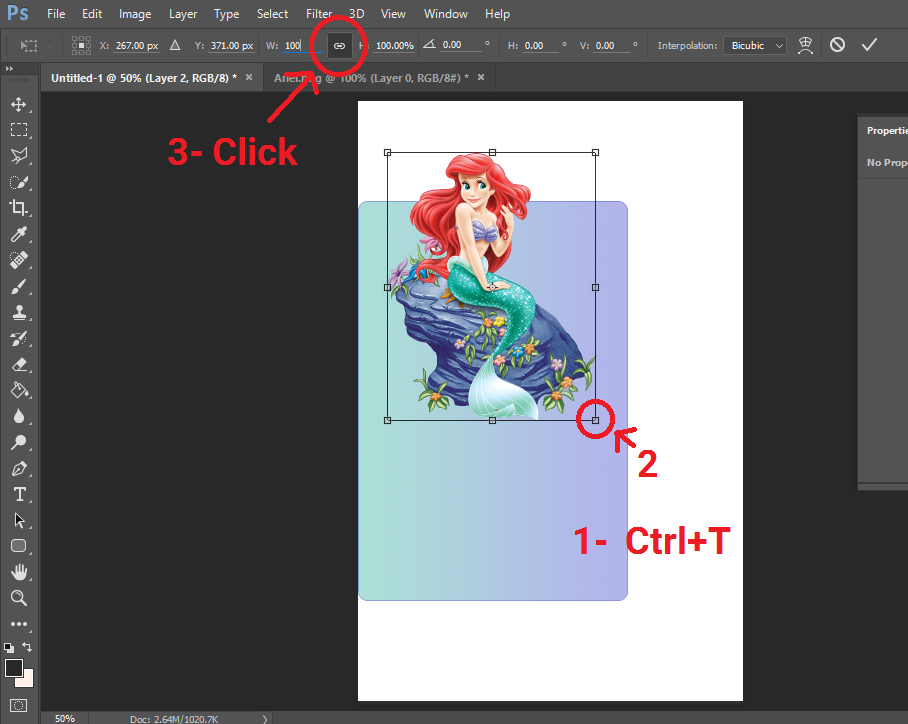Select the Quick Selection tool
The width and height of the screenshot is (908, 724).
19,182
